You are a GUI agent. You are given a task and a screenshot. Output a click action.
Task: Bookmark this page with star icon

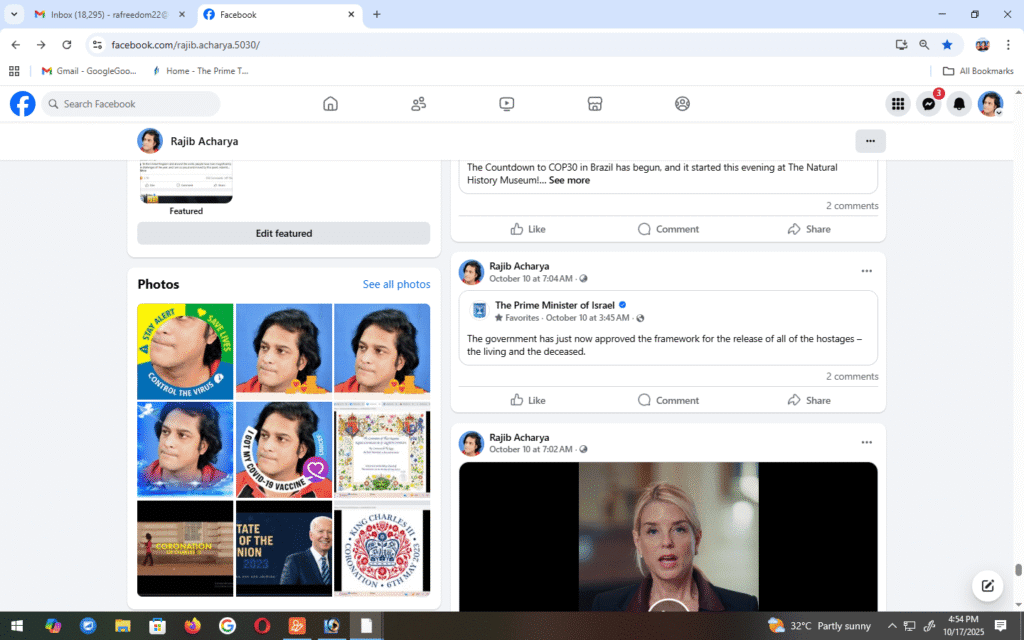click(947, 45)
